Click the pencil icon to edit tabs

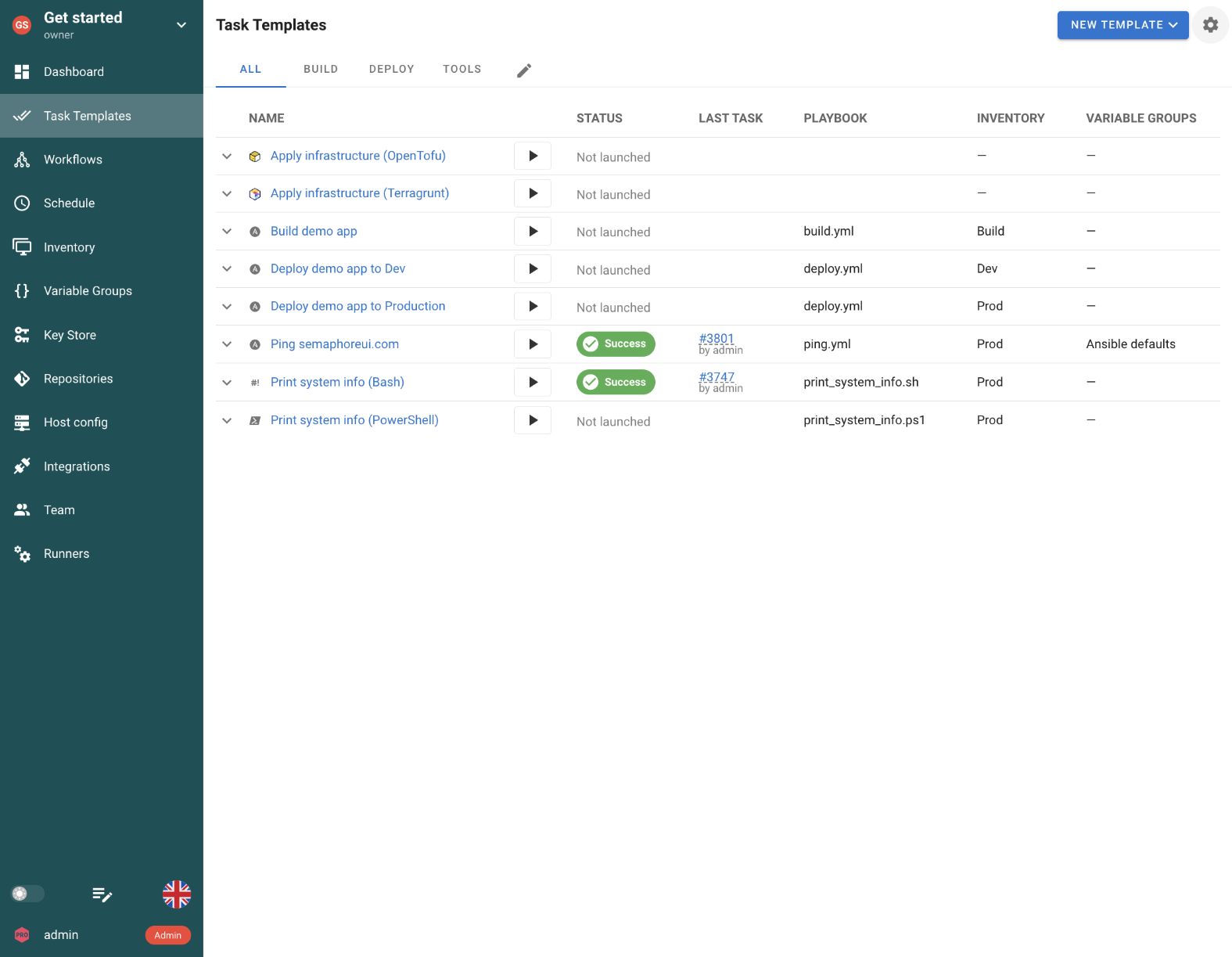[524, 70]
